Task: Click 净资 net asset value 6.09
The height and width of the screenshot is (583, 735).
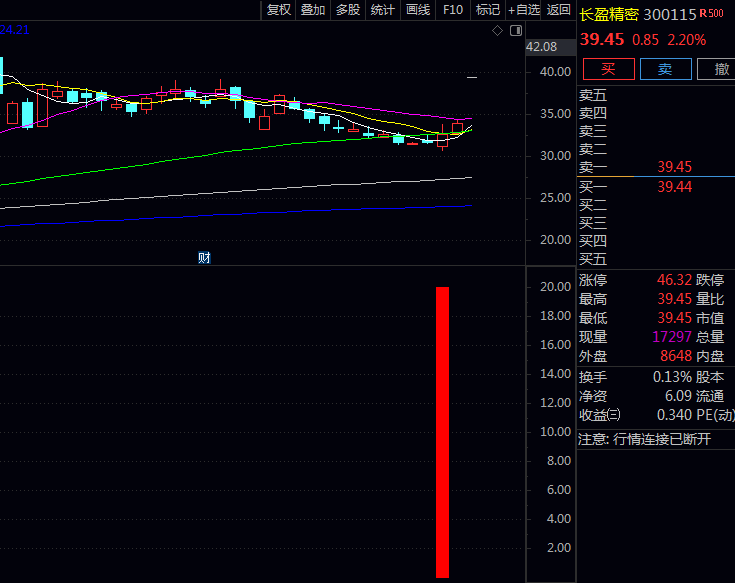Action: [678, 396]
